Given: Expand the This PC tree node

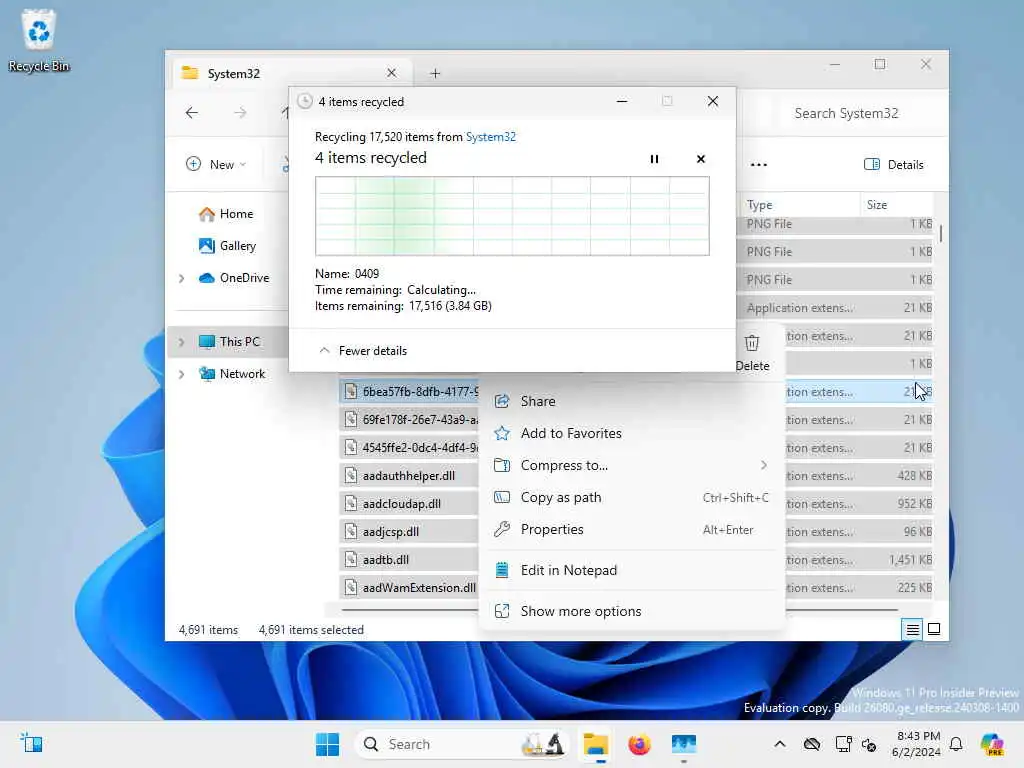Looking at the screenshot, I should point(182,342).
